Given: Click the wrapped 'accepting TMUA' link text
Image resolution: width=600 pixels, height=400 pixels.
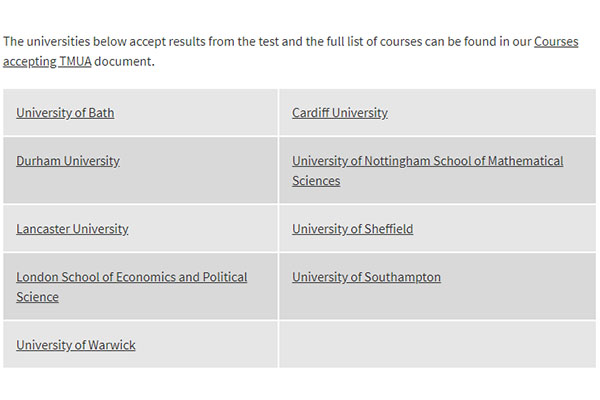Looking at the screenshot, I should click(47, 61).
